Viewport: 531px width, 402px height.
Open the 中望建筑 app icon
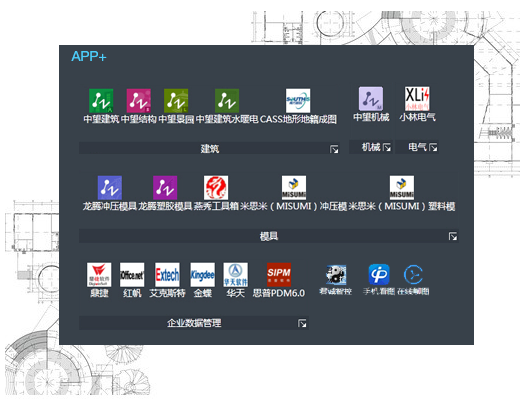[101, 101]
